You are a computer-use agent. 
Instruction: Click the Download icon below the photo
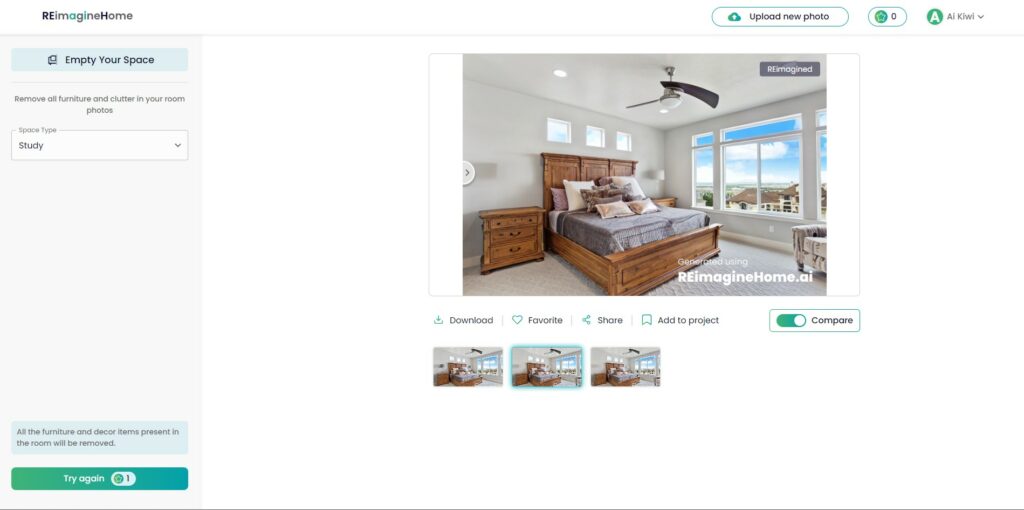pyautogui.click(x=438, y=320)
